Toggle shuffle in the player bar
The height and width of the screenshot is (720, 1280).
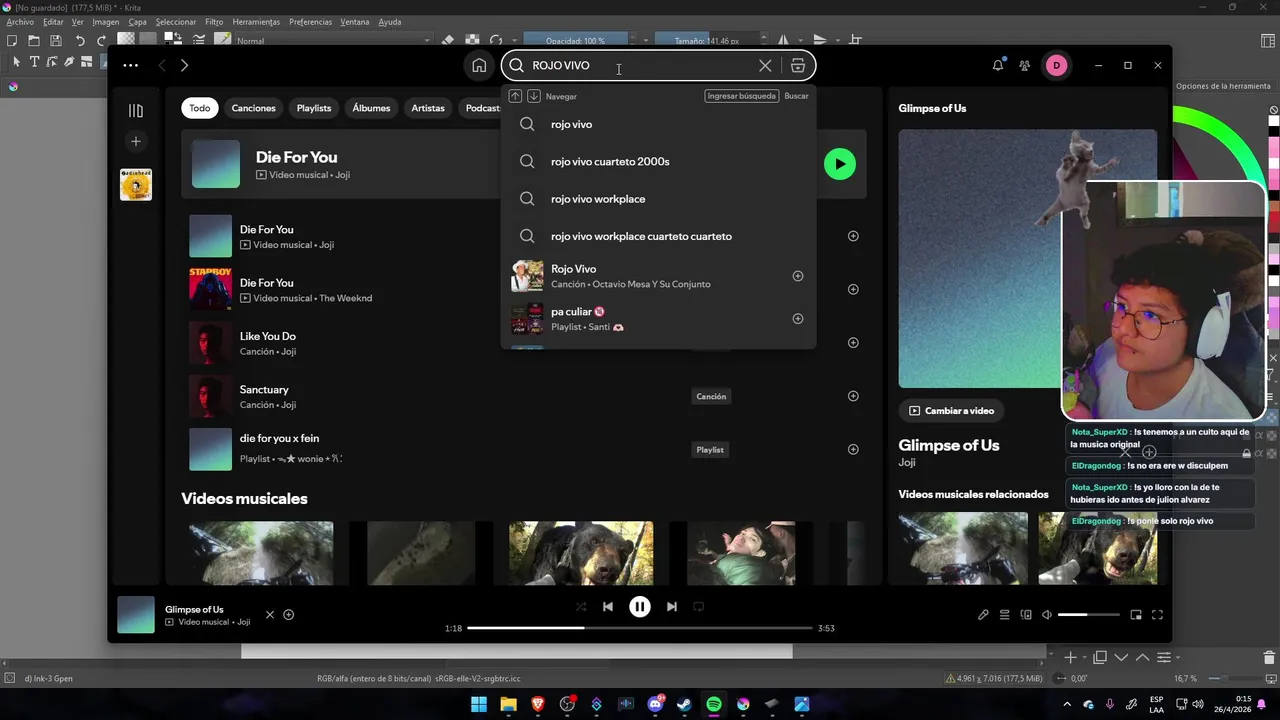point(581,606)
